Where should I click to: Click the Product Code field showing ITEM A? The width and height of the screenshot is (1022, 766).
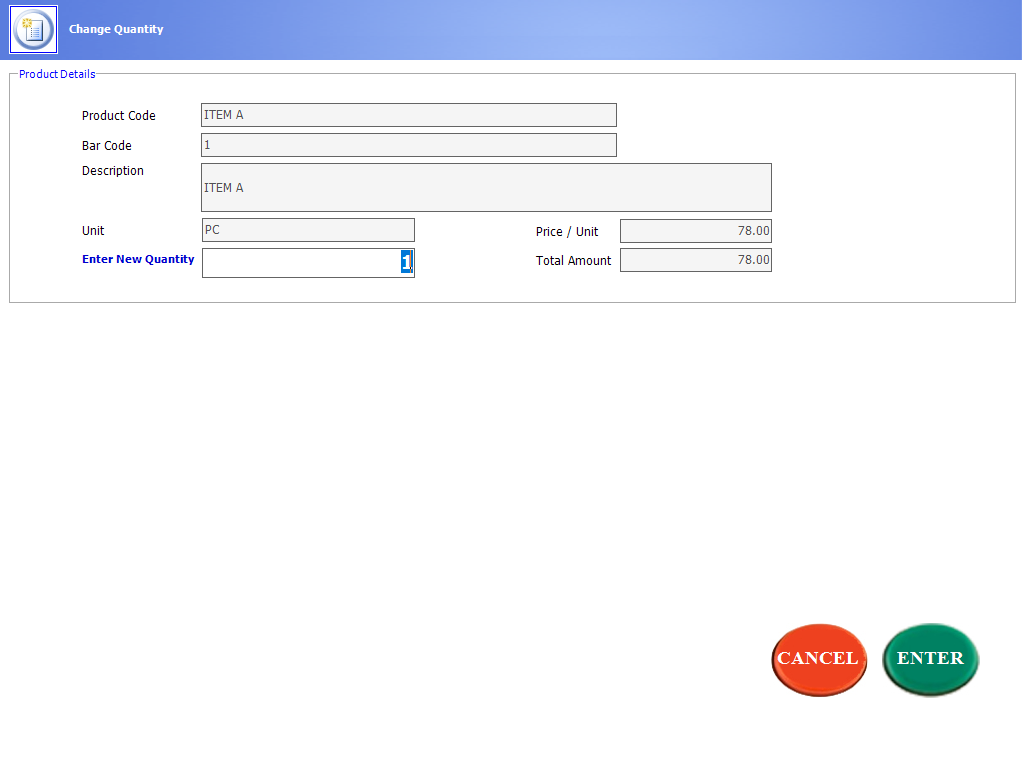click(x=408, y=114)
